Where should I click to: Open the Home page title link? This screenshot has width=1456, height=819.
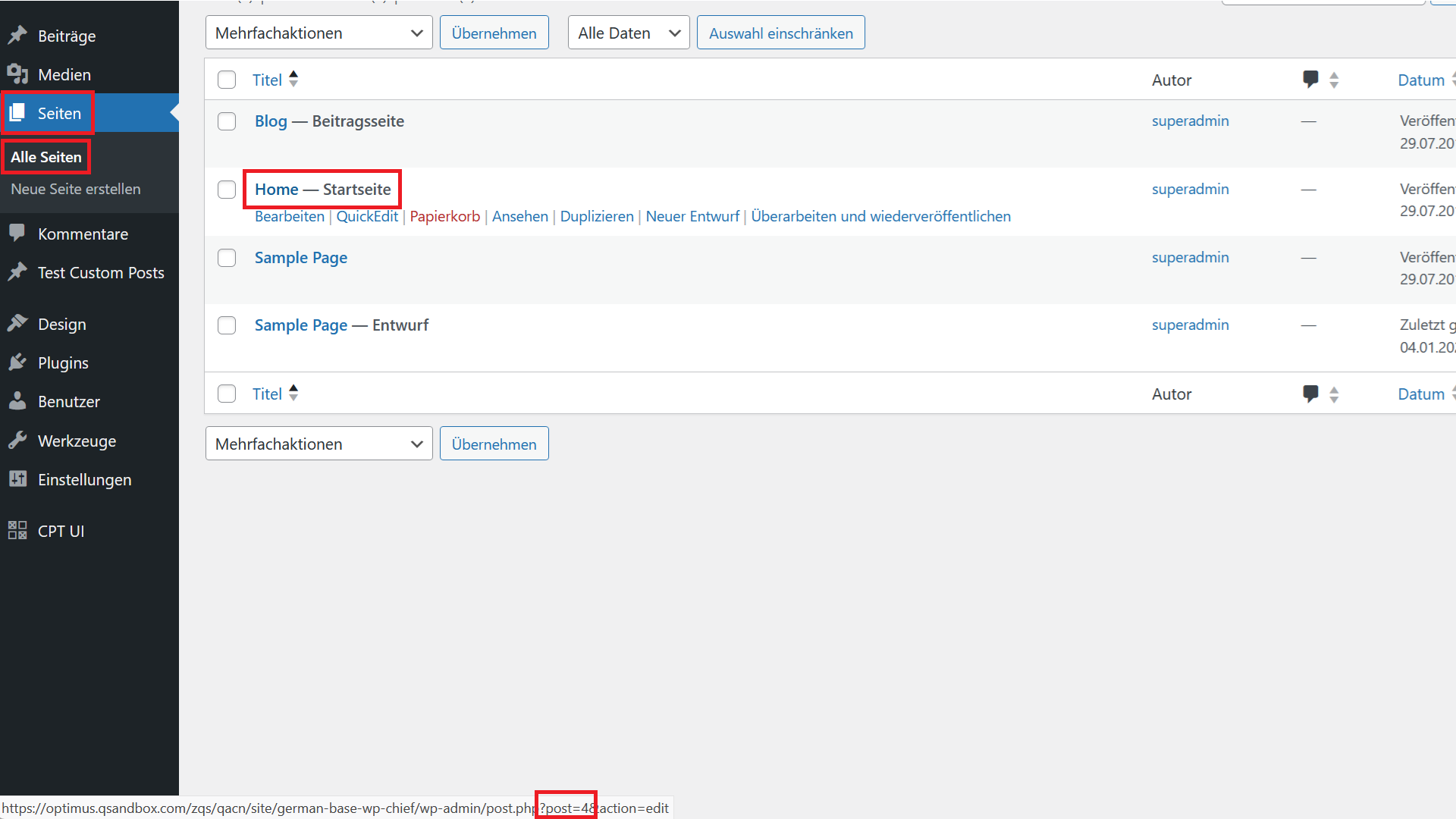277,190
